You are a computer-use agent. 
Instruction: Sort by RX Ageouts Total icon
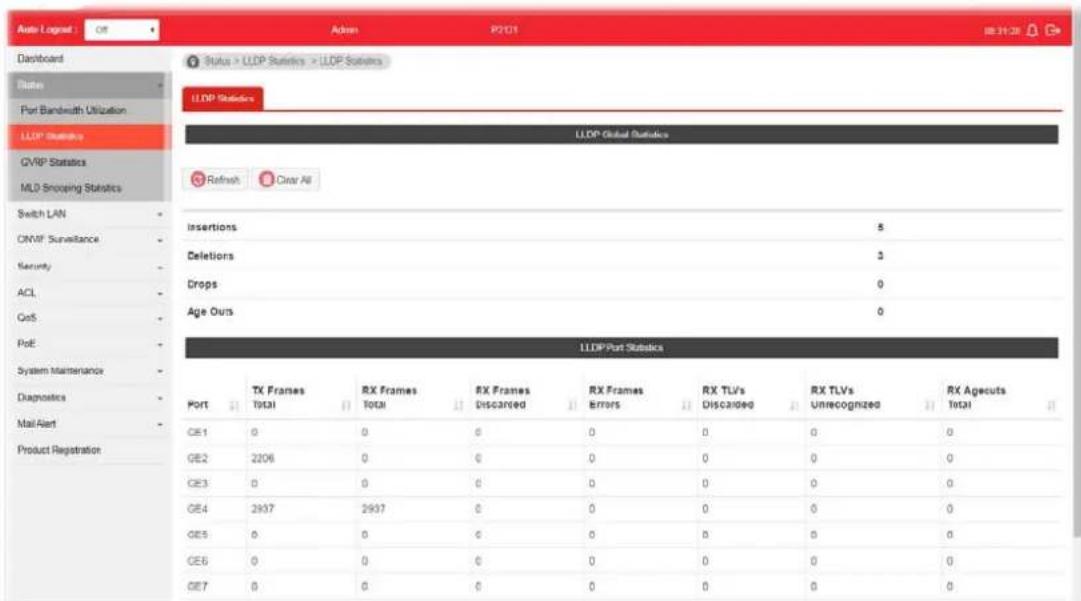[x=1051, y=405]
